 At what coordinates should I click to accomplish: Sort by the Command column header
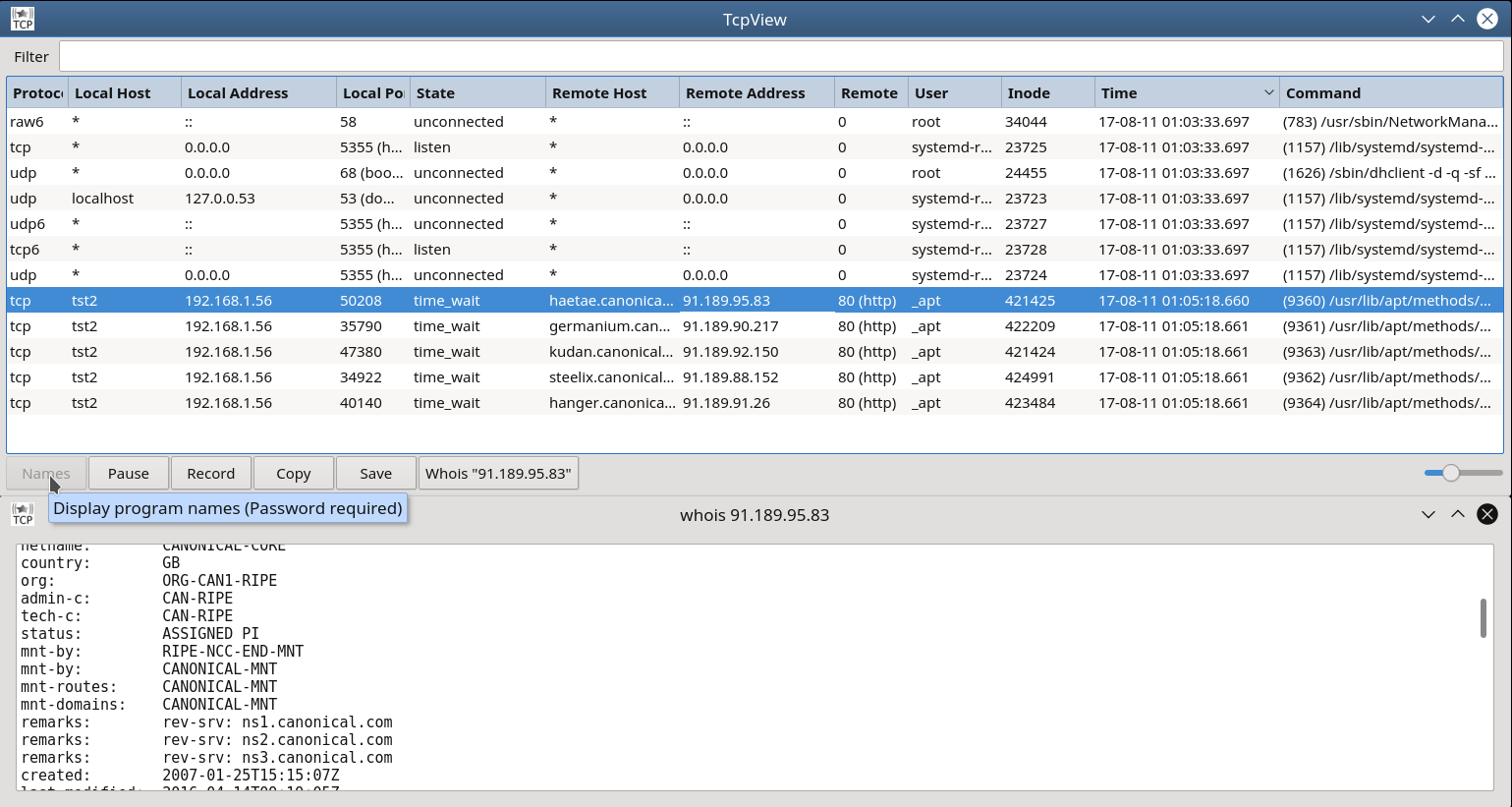click(1391, 92)
